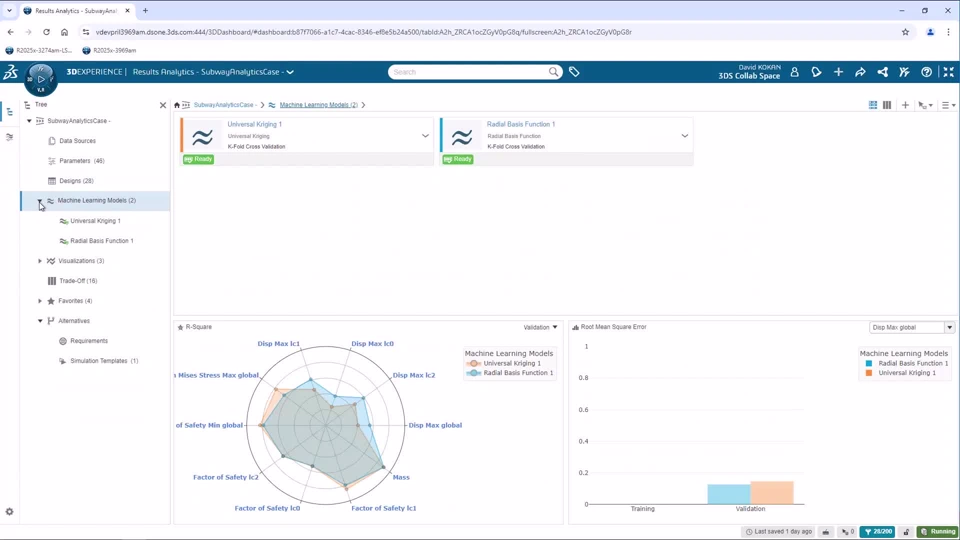Click Ready badge on Universal Kriging card
The image size is (960, 540).
tap(198, 159)
